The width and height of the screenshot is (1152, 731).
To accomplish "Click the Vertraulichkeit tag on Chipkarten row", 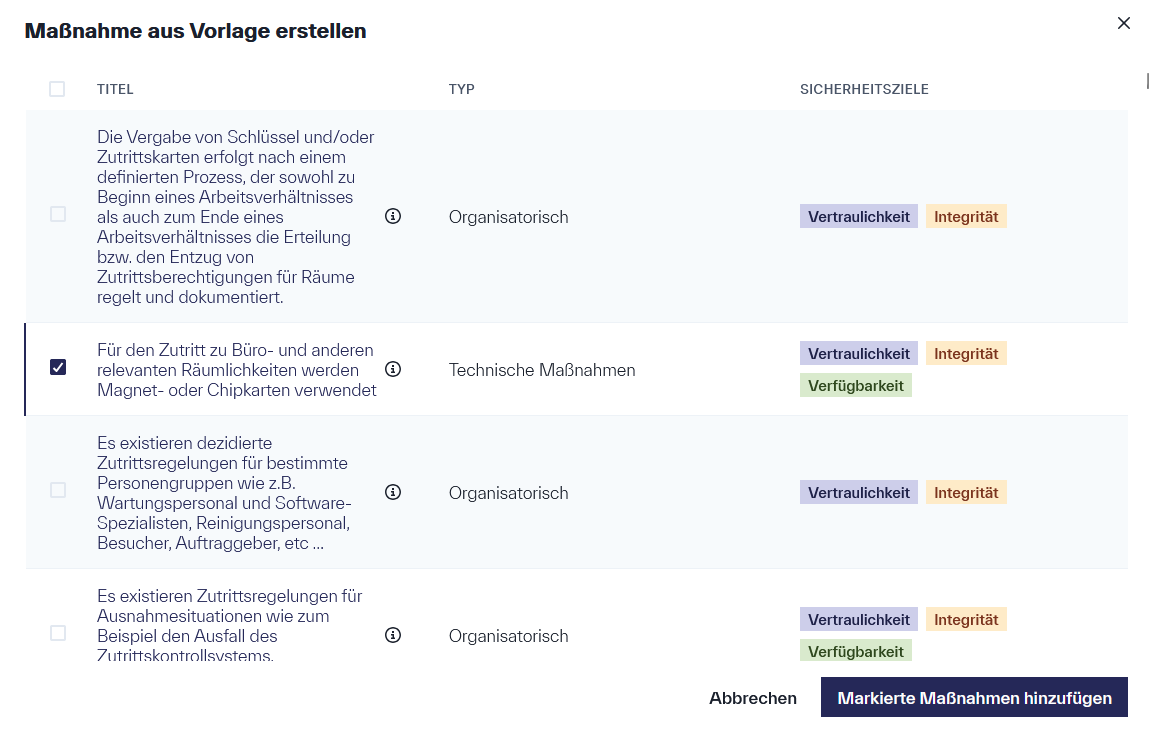I will coord(858,352).
